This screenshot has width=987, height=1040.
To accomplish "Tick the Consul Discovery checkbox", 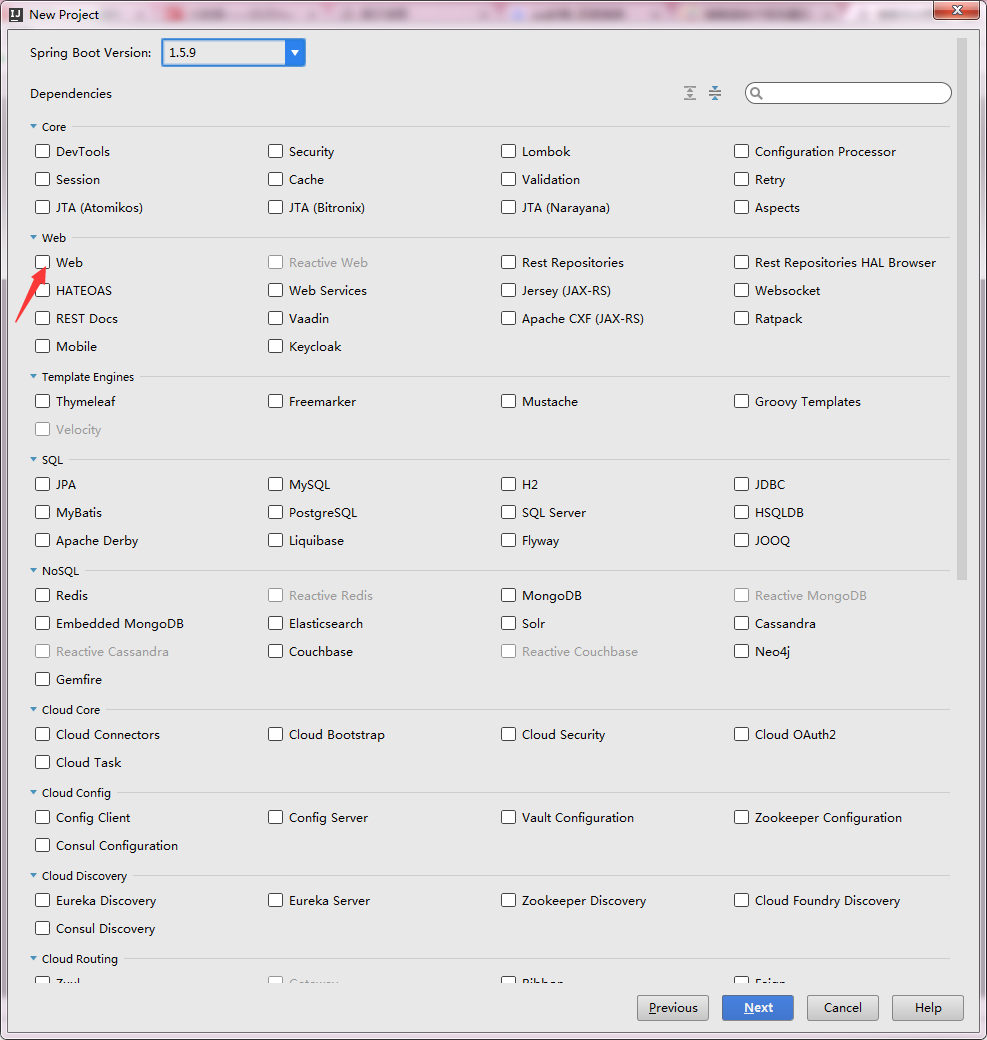I will point(42,928).
